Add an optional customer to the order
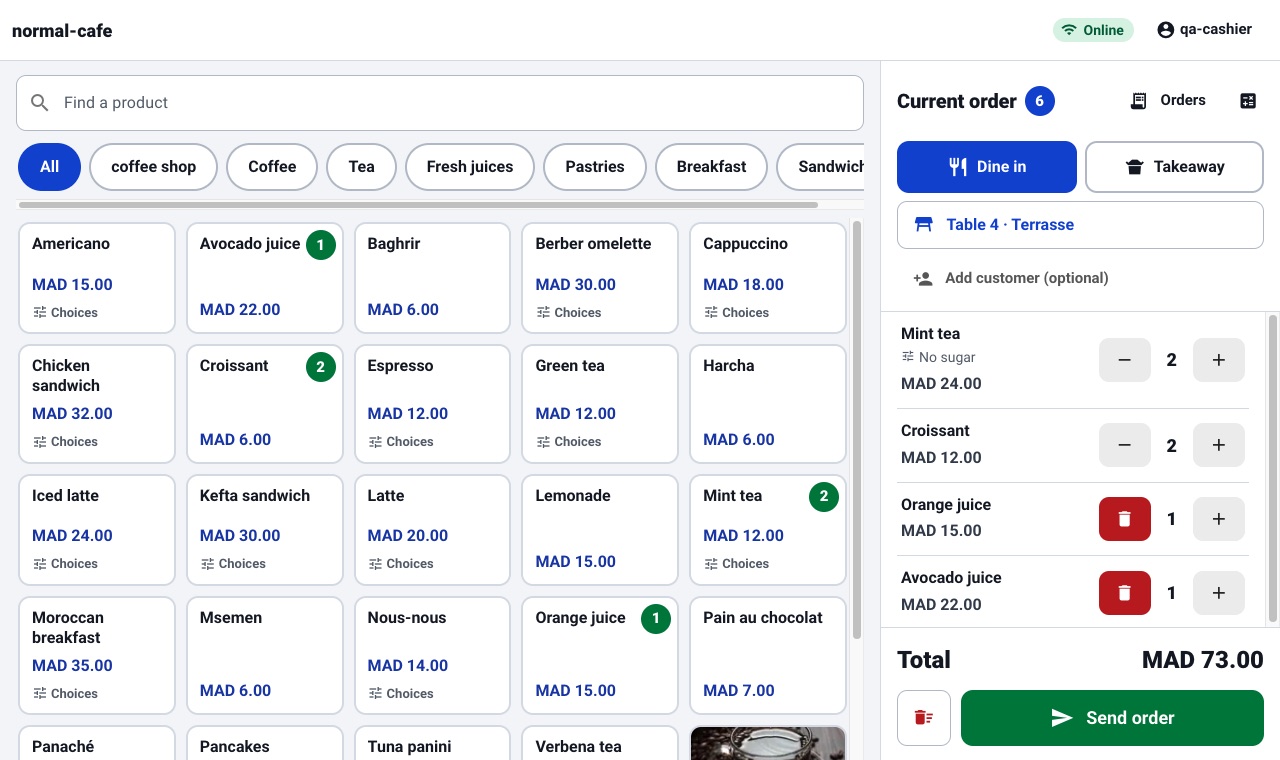1280x760 pixels. [x=1011, y=279]
